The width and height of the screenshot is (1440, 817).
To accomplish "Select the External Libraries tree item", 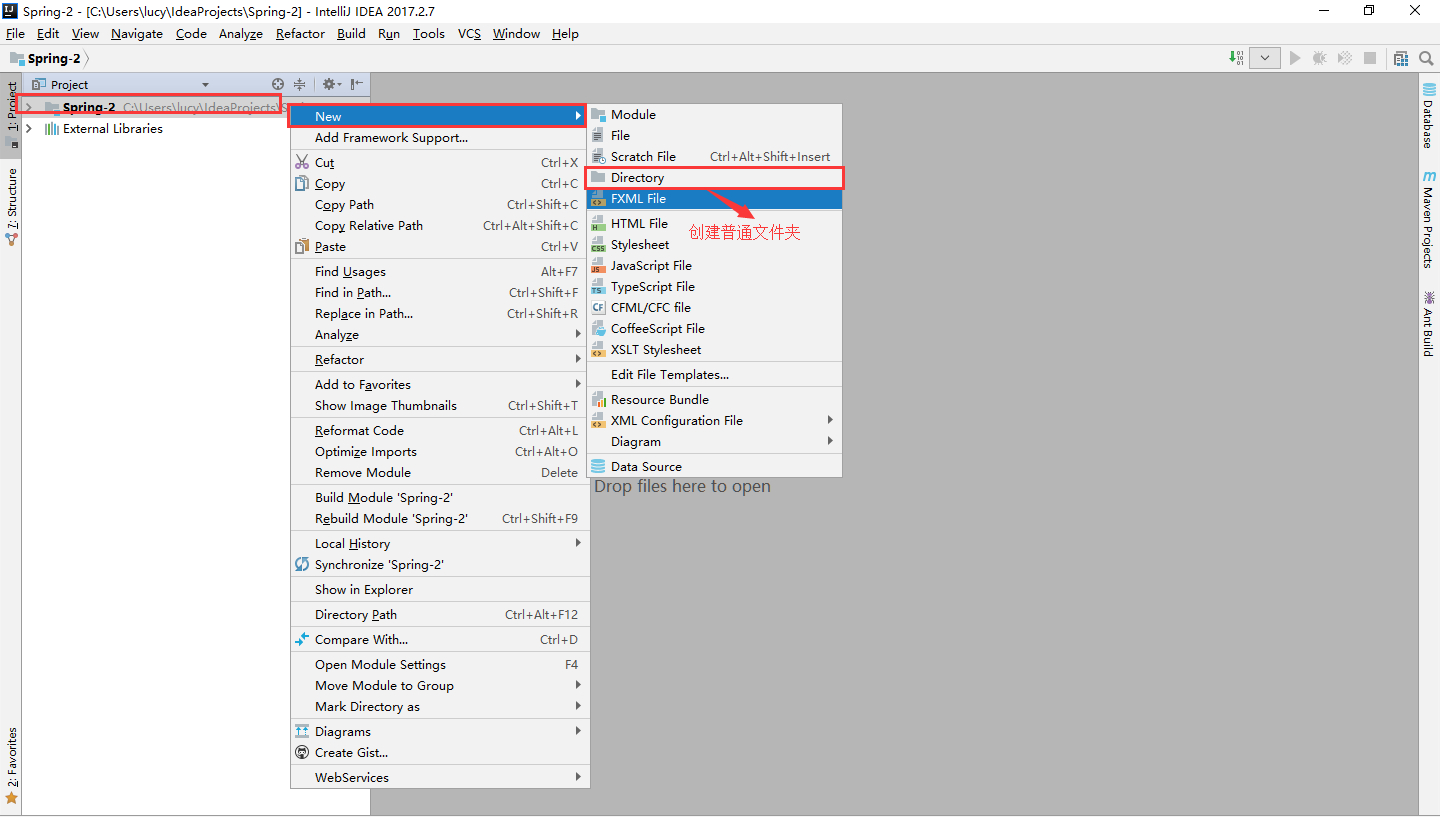I will [112, 128].
